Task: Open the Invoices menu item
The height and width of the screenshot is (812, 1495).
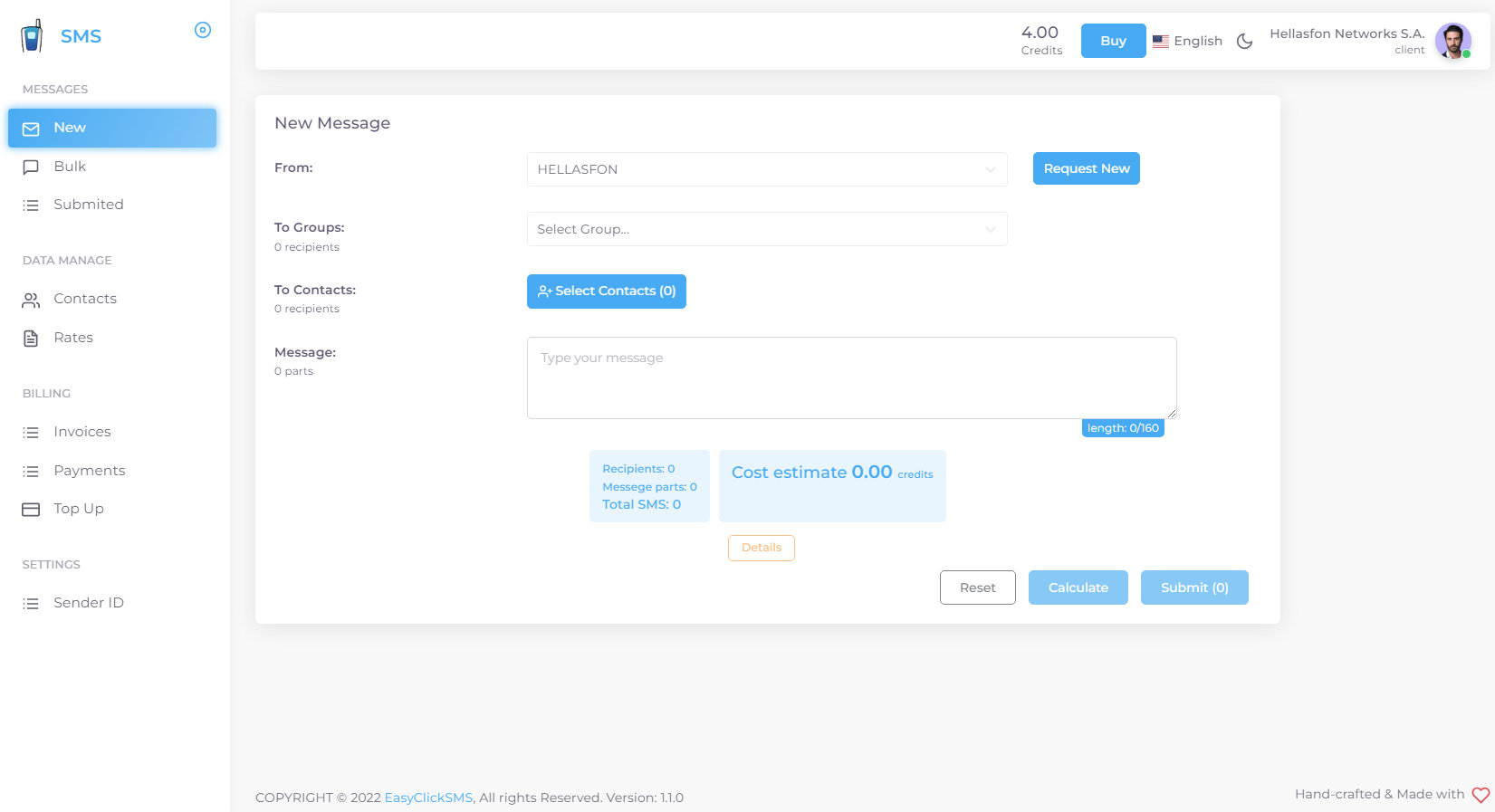Action: (112, 432)
